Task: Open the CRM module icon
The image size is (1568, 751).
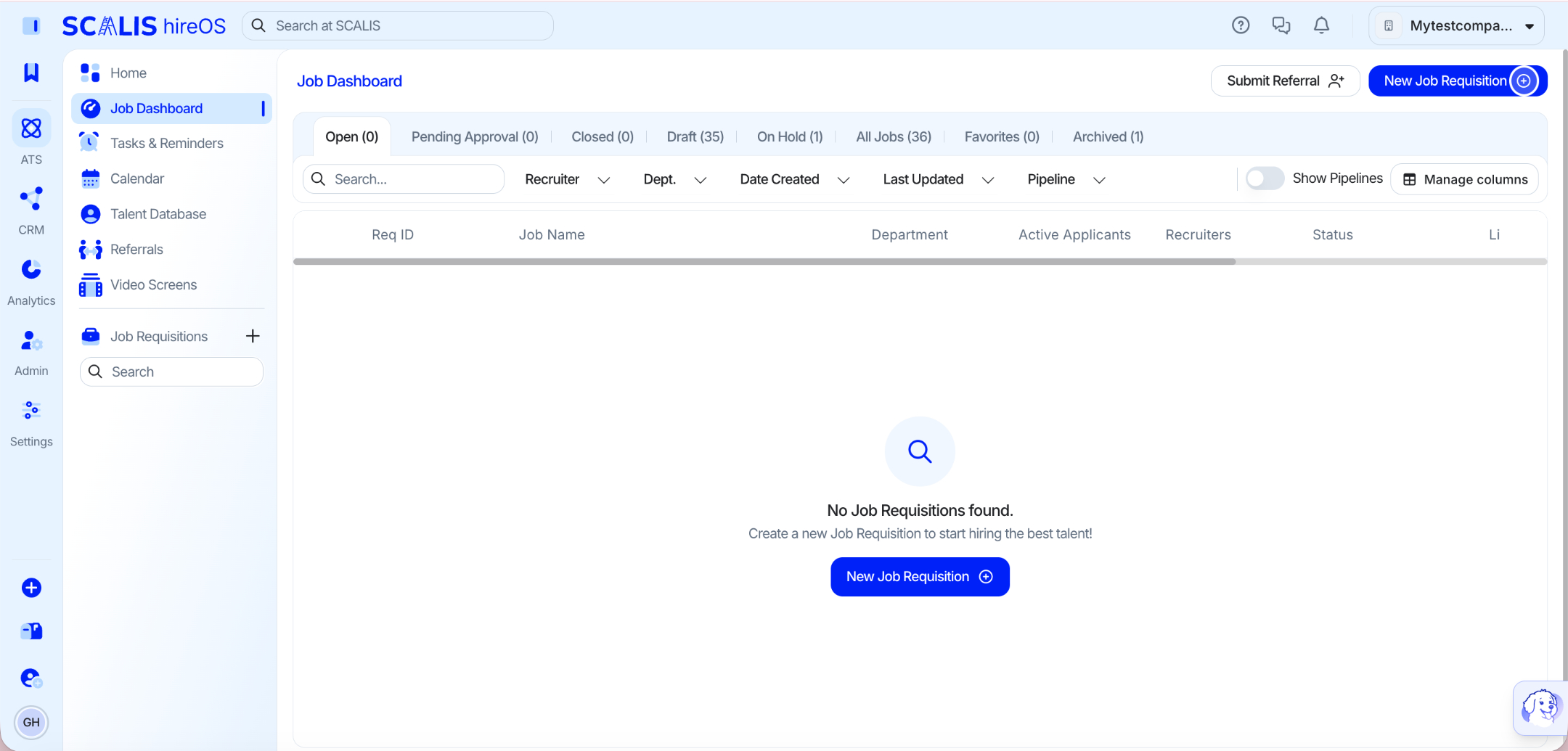Action: tap(31, 199)
